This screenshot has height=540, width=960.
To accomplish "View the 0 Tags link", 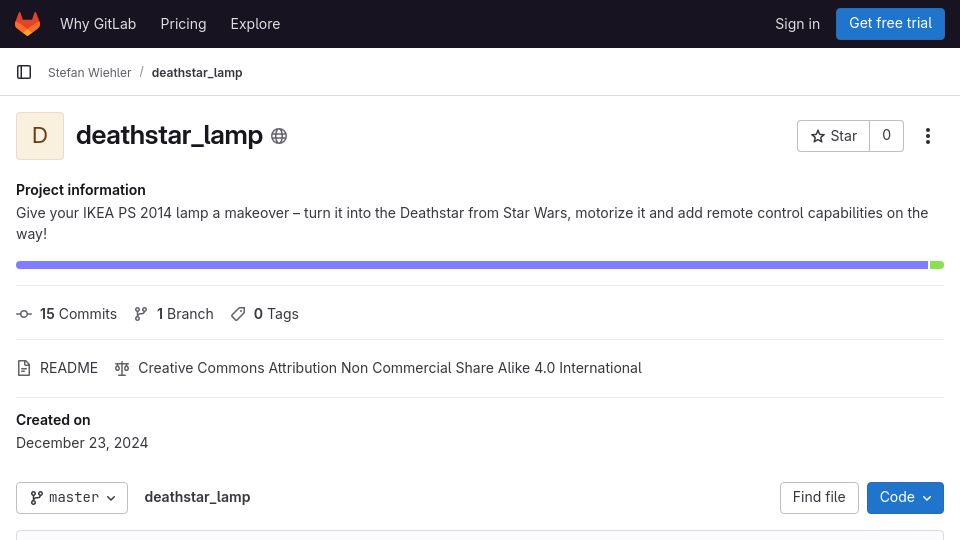I will click(264, 314).
